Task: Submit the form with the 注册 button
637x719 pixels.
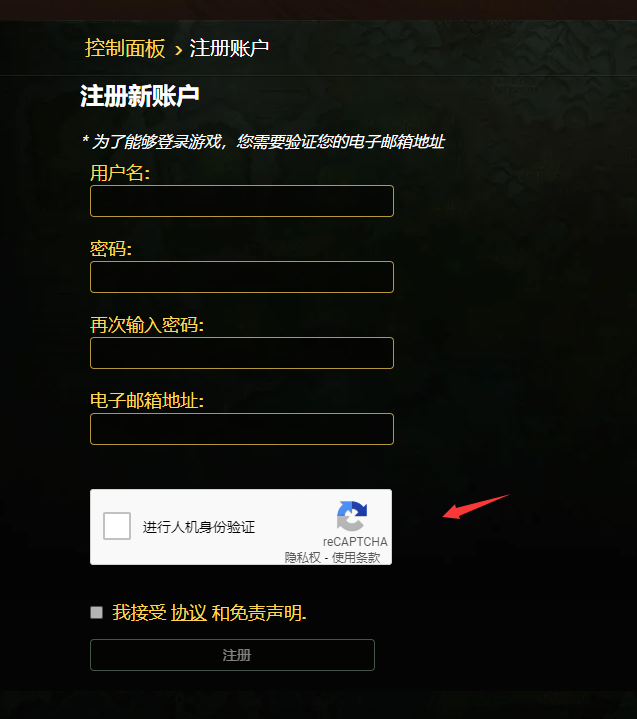Action: [233, 655]
